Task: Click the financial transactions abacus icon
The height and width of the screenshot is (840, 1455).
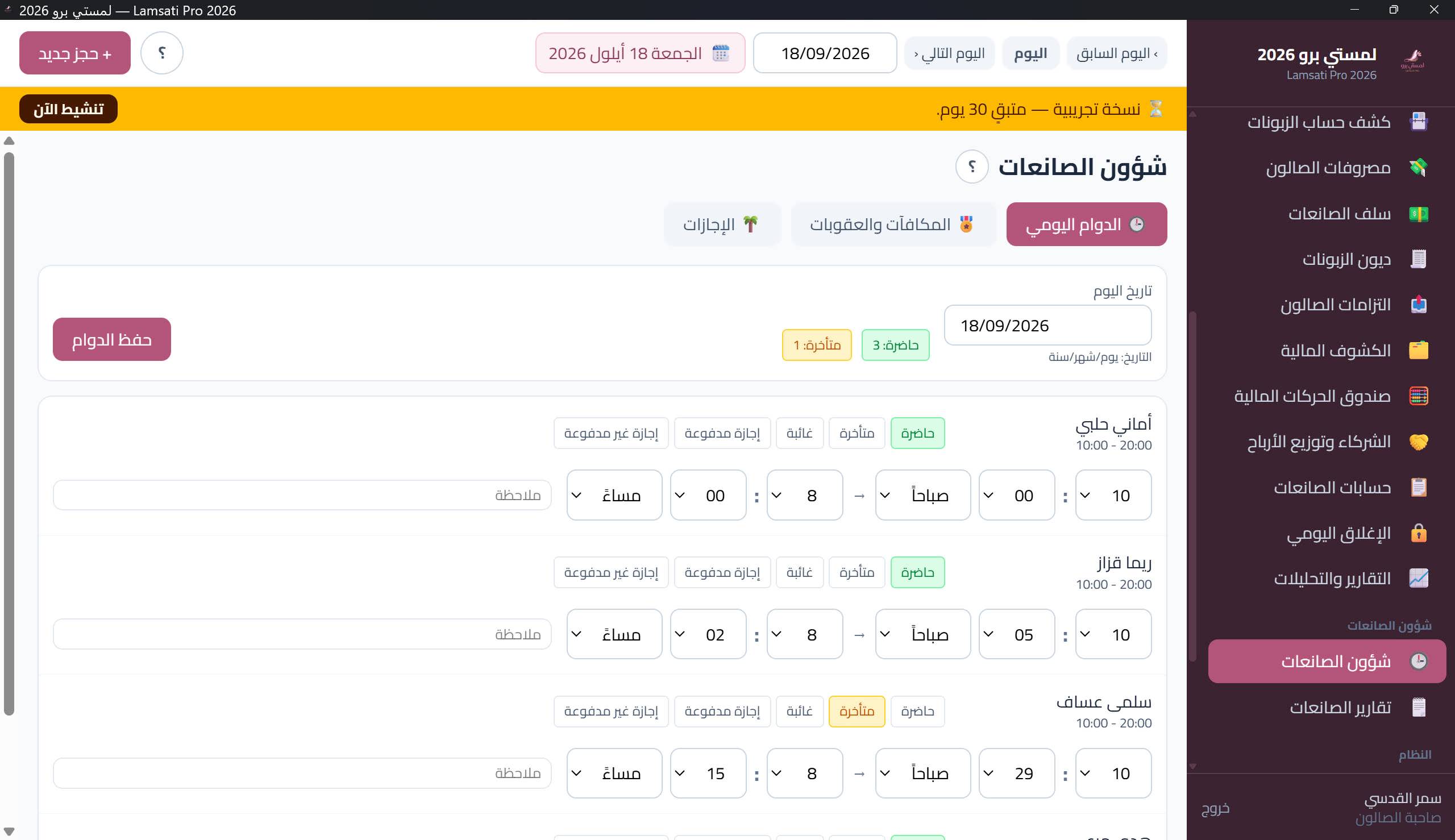Action: coord(1418,396)
